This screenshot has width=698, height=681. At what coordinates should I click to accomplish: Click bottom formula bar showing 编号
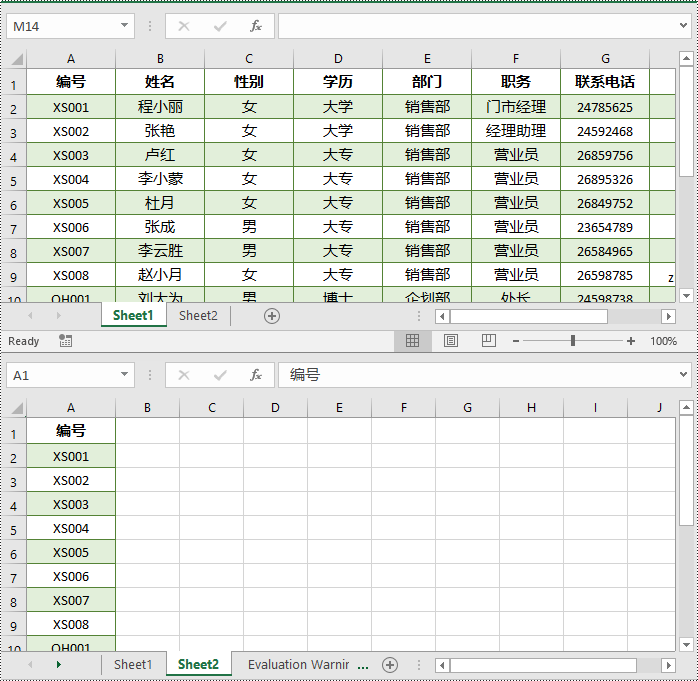(x=477, y=375)
